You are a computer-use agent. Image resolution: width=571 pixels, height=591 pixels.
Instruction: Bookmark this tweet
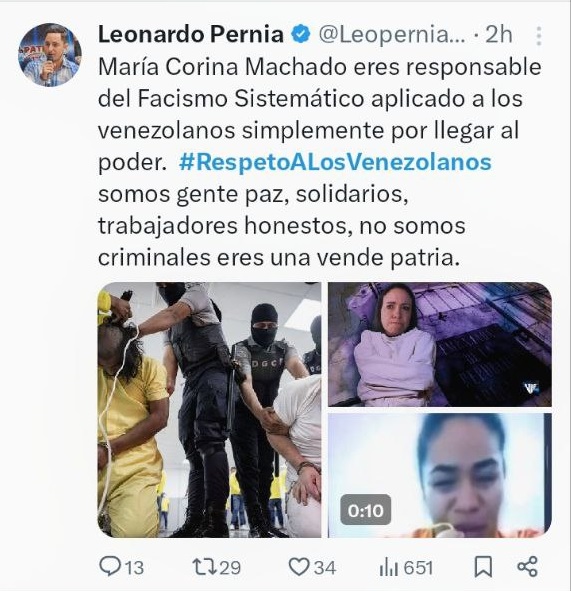483,567
